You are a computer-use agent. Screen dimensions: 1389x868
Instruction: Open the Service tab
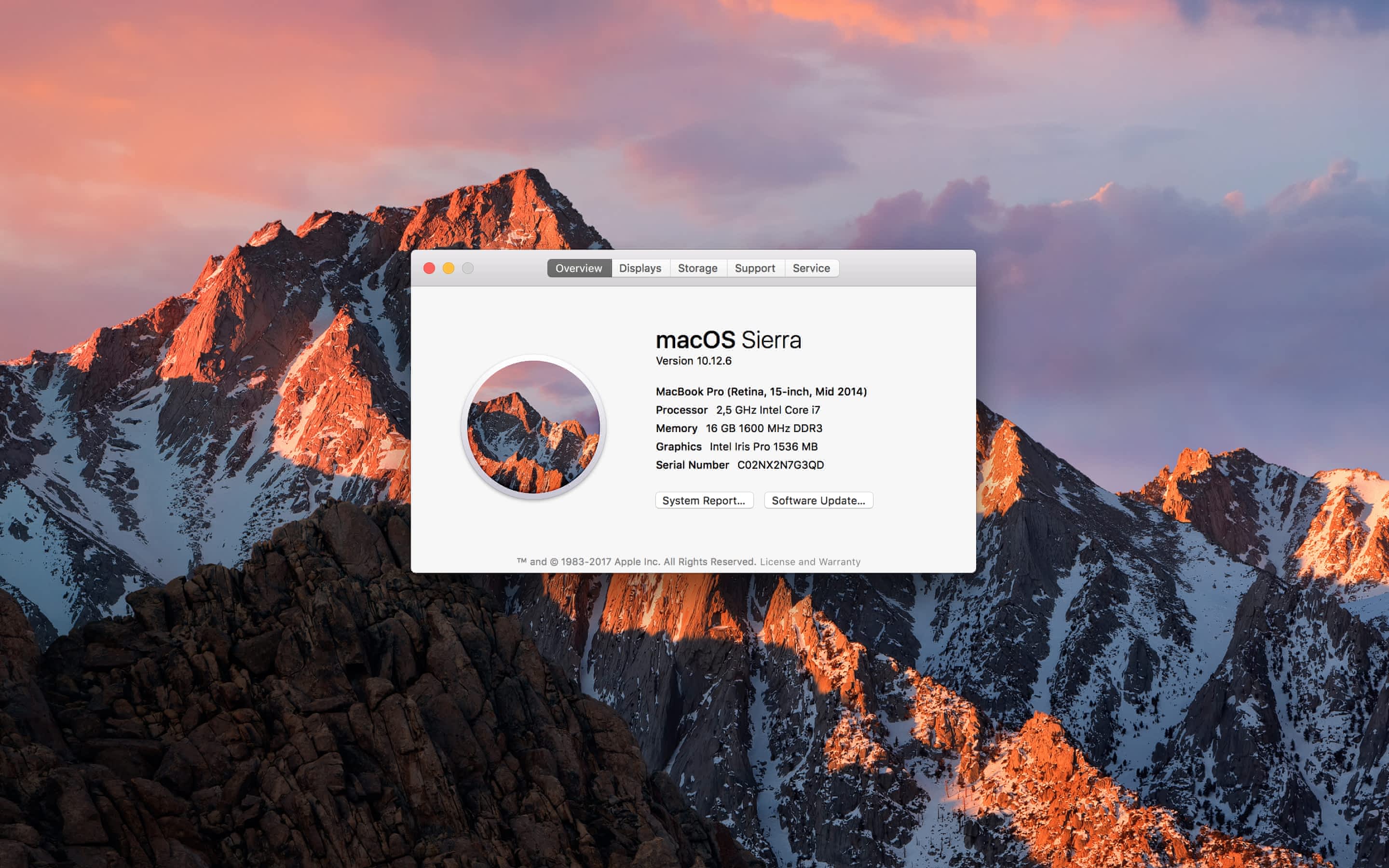[x=811, y=268]
